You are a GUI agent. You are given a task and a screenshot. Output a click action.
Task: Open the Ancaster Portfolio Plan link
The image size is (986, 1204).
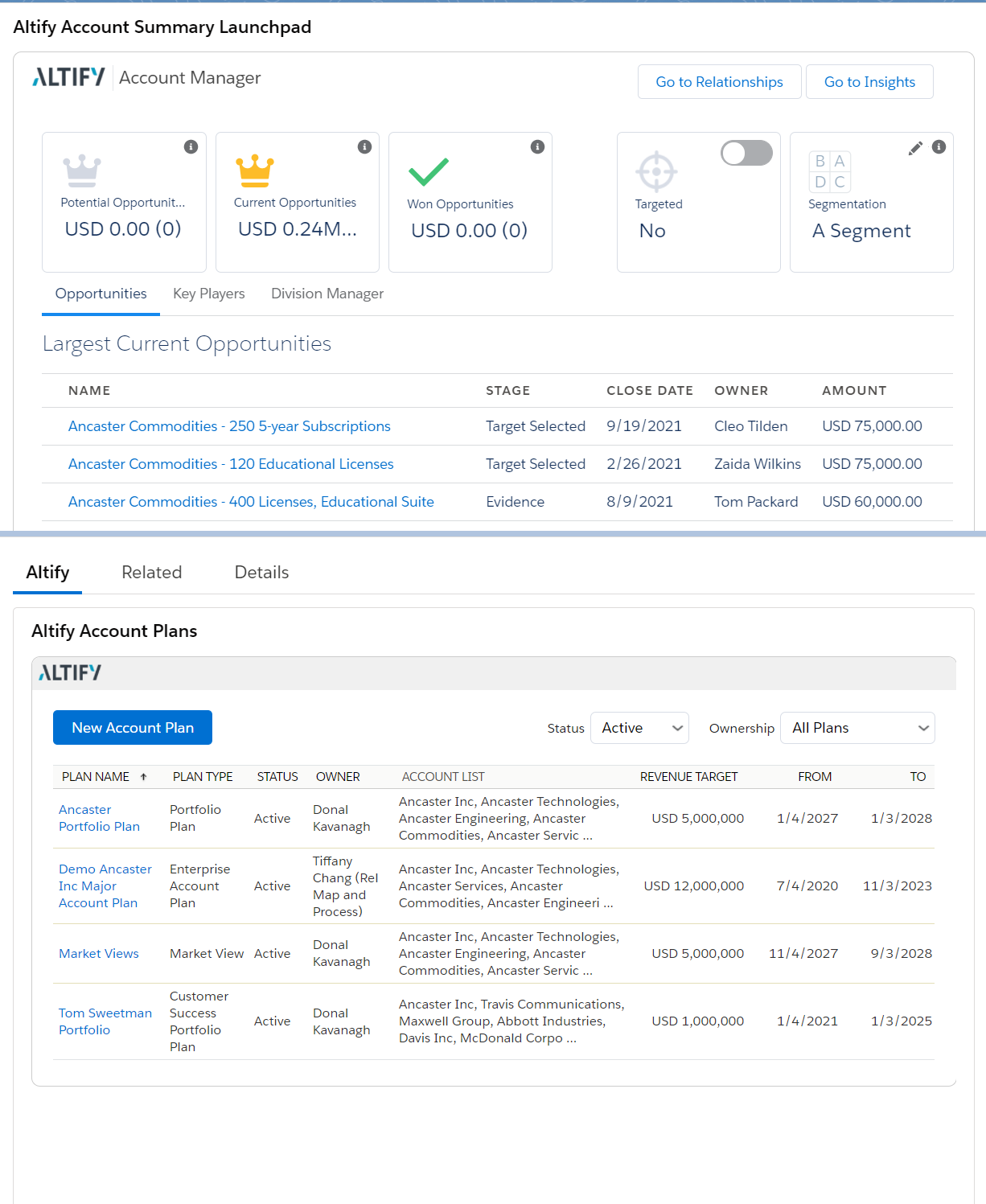coord(99,818)
